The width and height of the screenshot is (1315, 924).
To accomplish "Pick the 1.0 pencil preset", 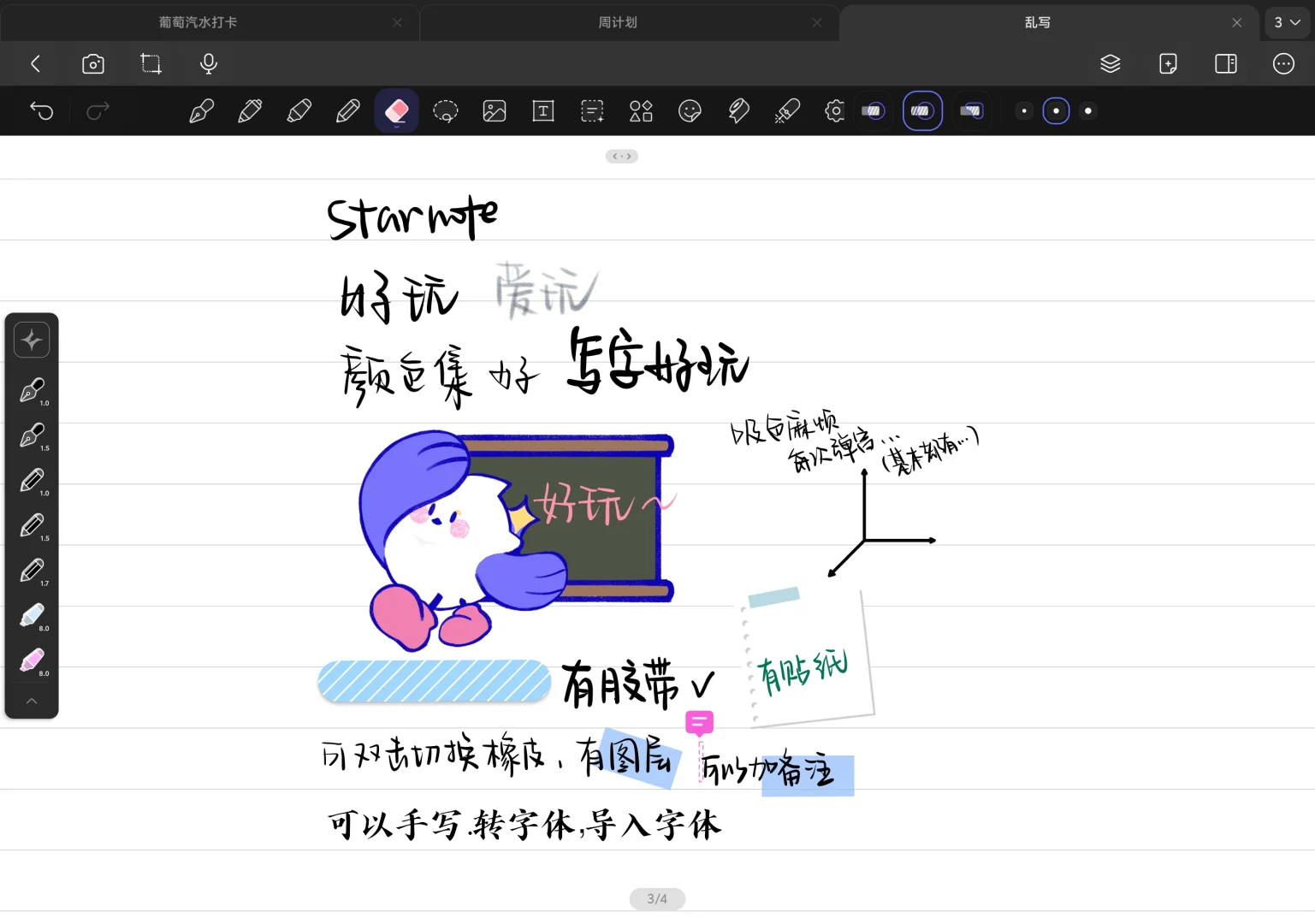I will [x=33, y=482].
